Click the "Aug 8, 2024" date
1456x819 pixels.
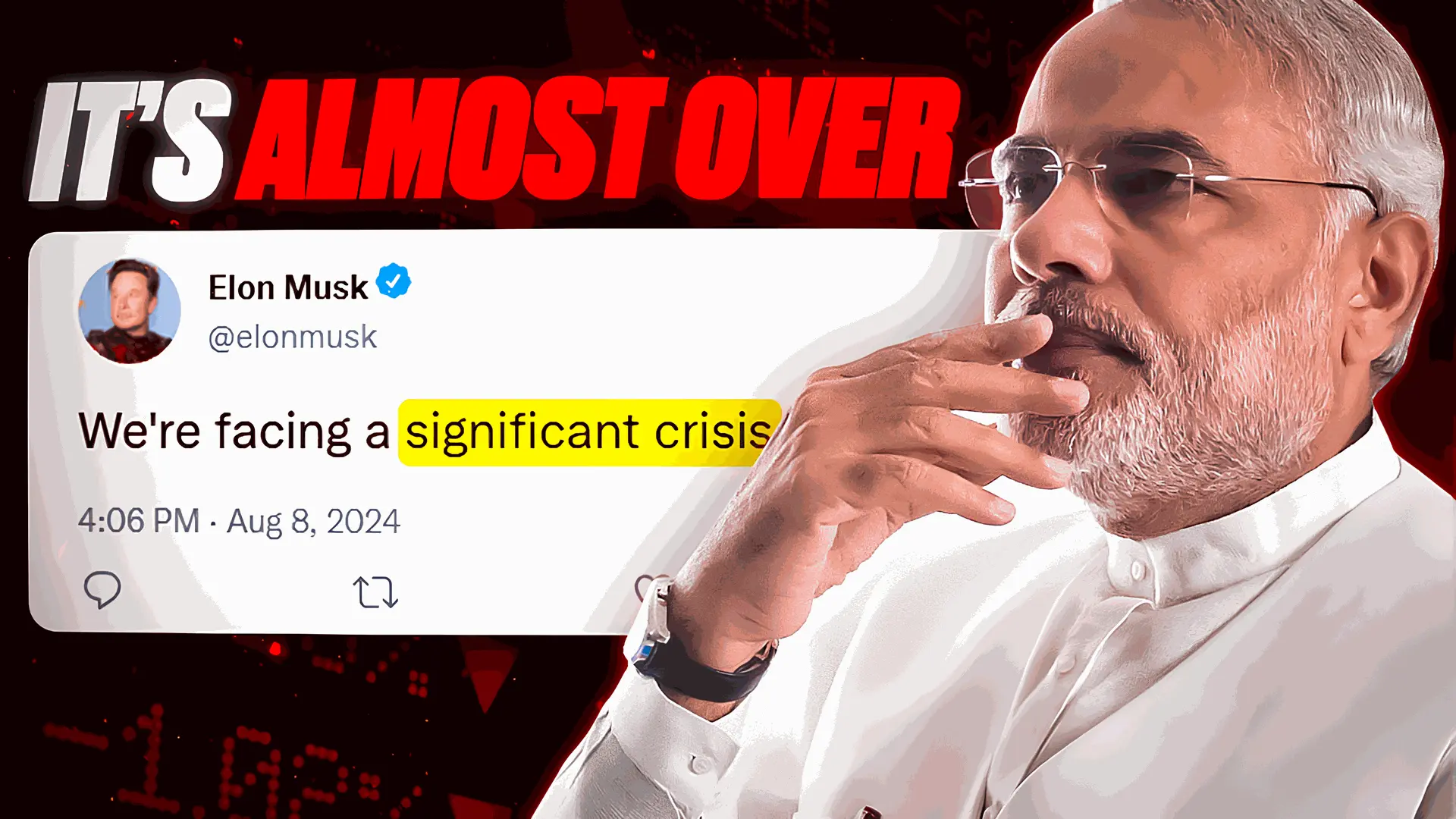[313, 522]
